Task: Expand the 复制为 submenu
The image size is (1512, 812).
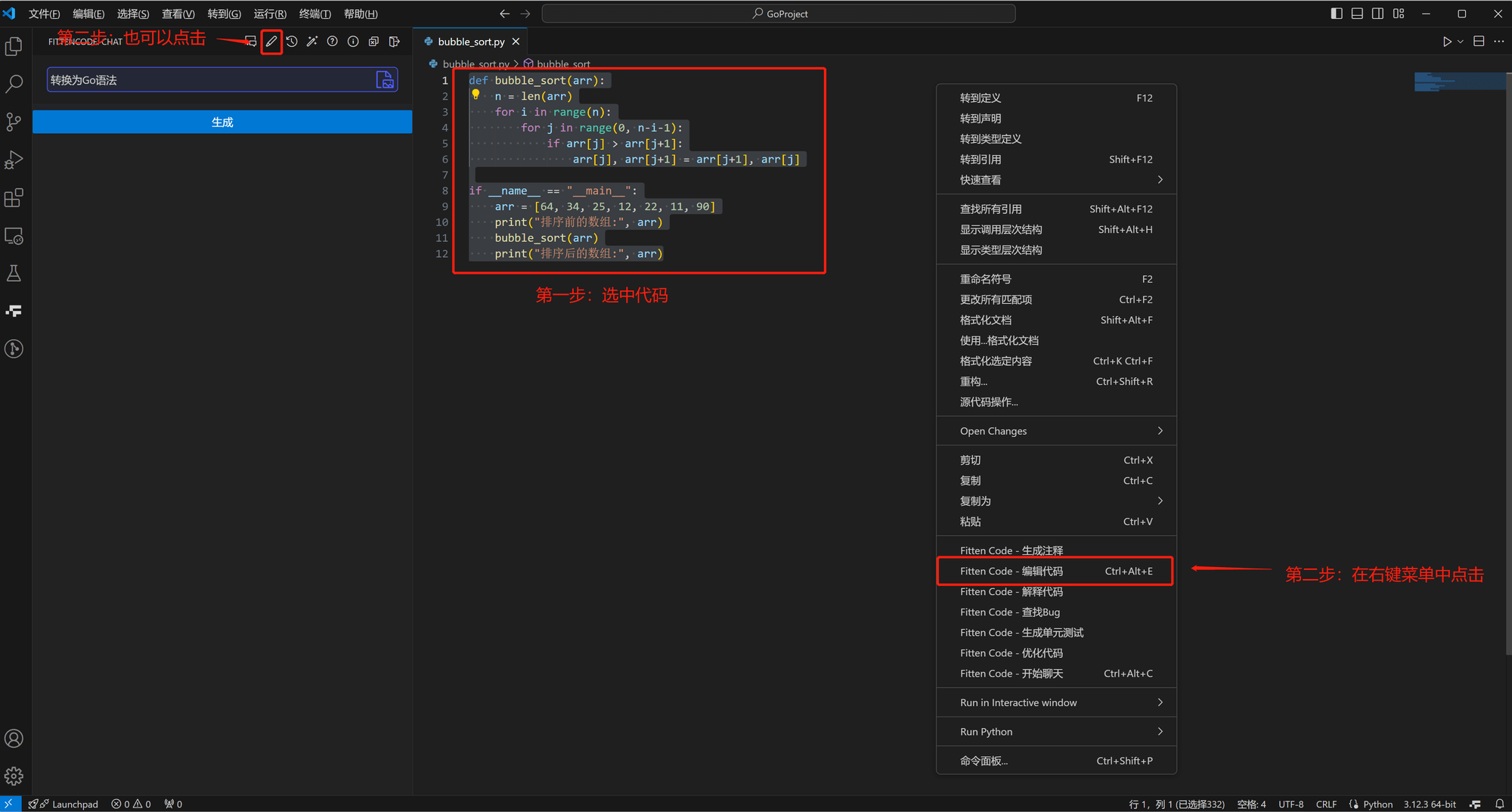Action: (x=1056, y=501)
